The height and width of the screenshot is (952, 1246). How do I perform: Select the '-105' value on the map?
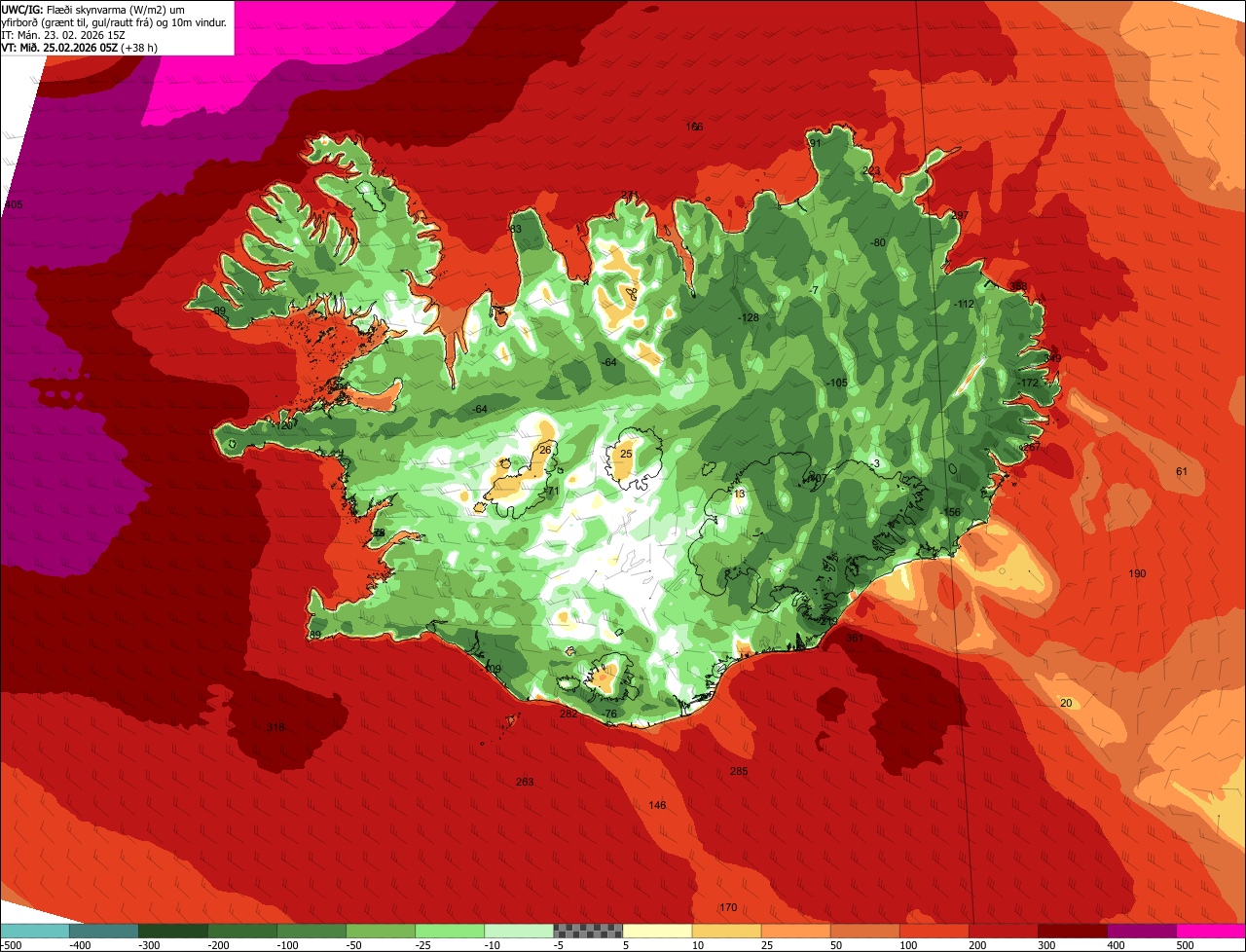coord(836,383)
